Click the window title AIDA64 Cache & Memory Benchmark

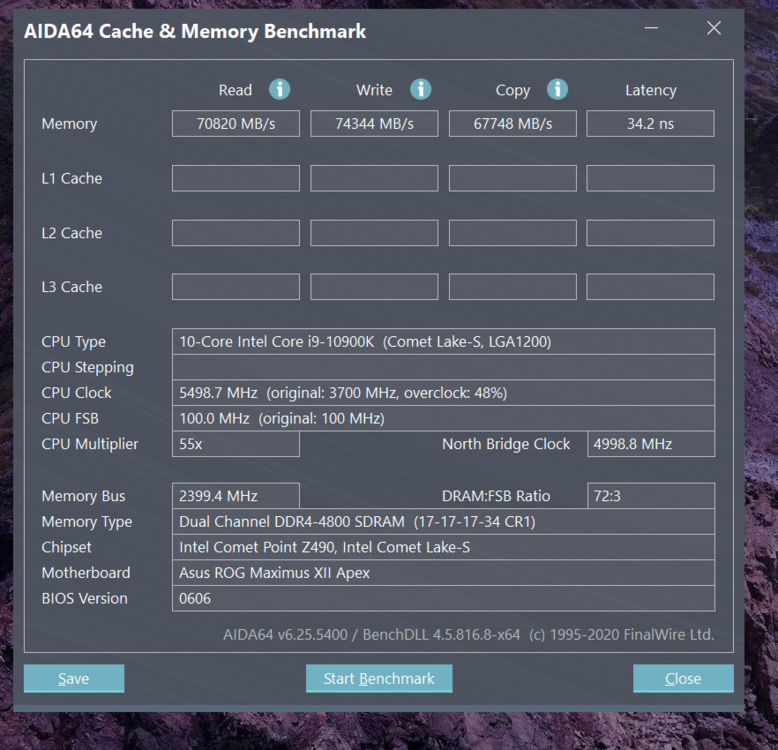pyautogui.click(x=195, y=31)
